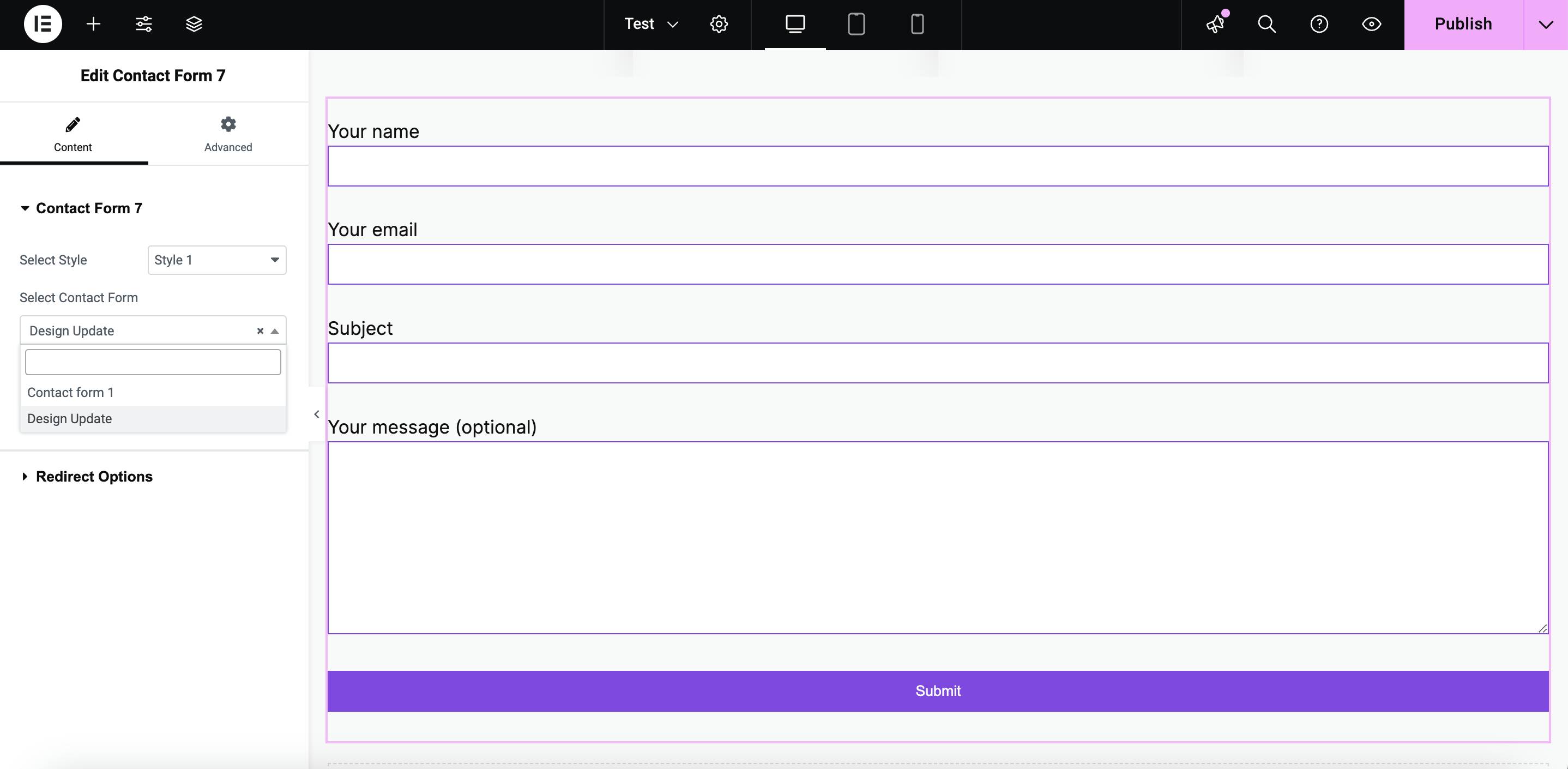Image resolution: width=1568 pixels, height=769 pixels.
Task: Hide the editor panel with arrow
Action: (x=317, y=414)
